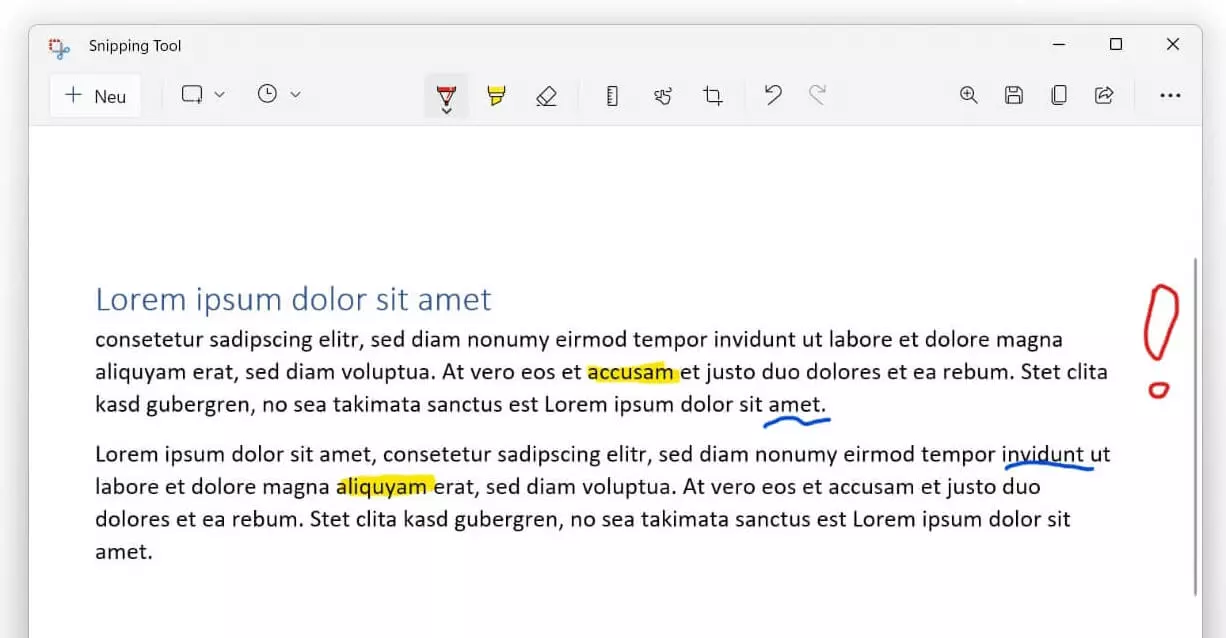1226x638 pixels.
Task: Click the zoom magnifier icon
Action: coord(968,95)
